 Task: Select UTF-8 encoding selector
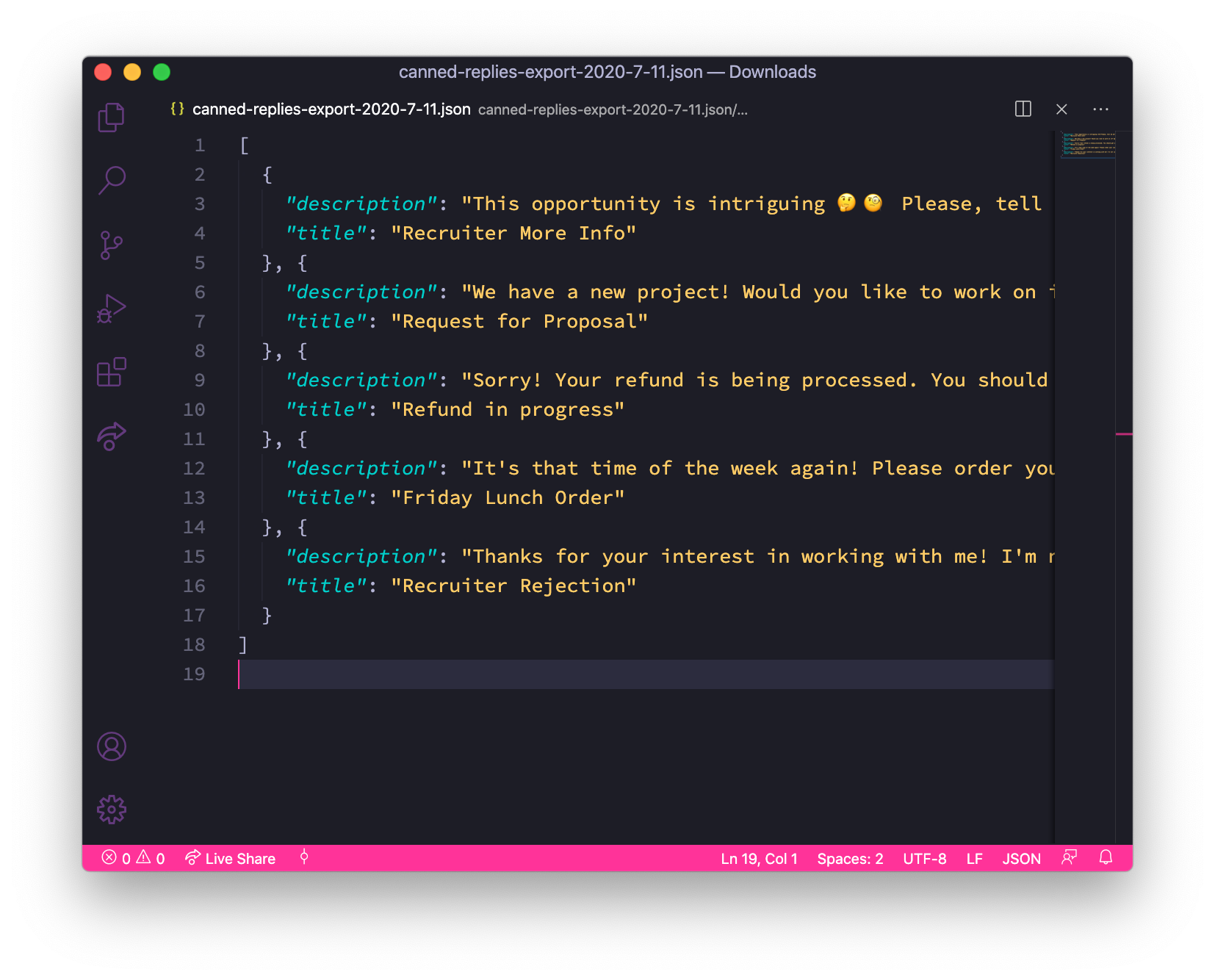pos(924,859)
